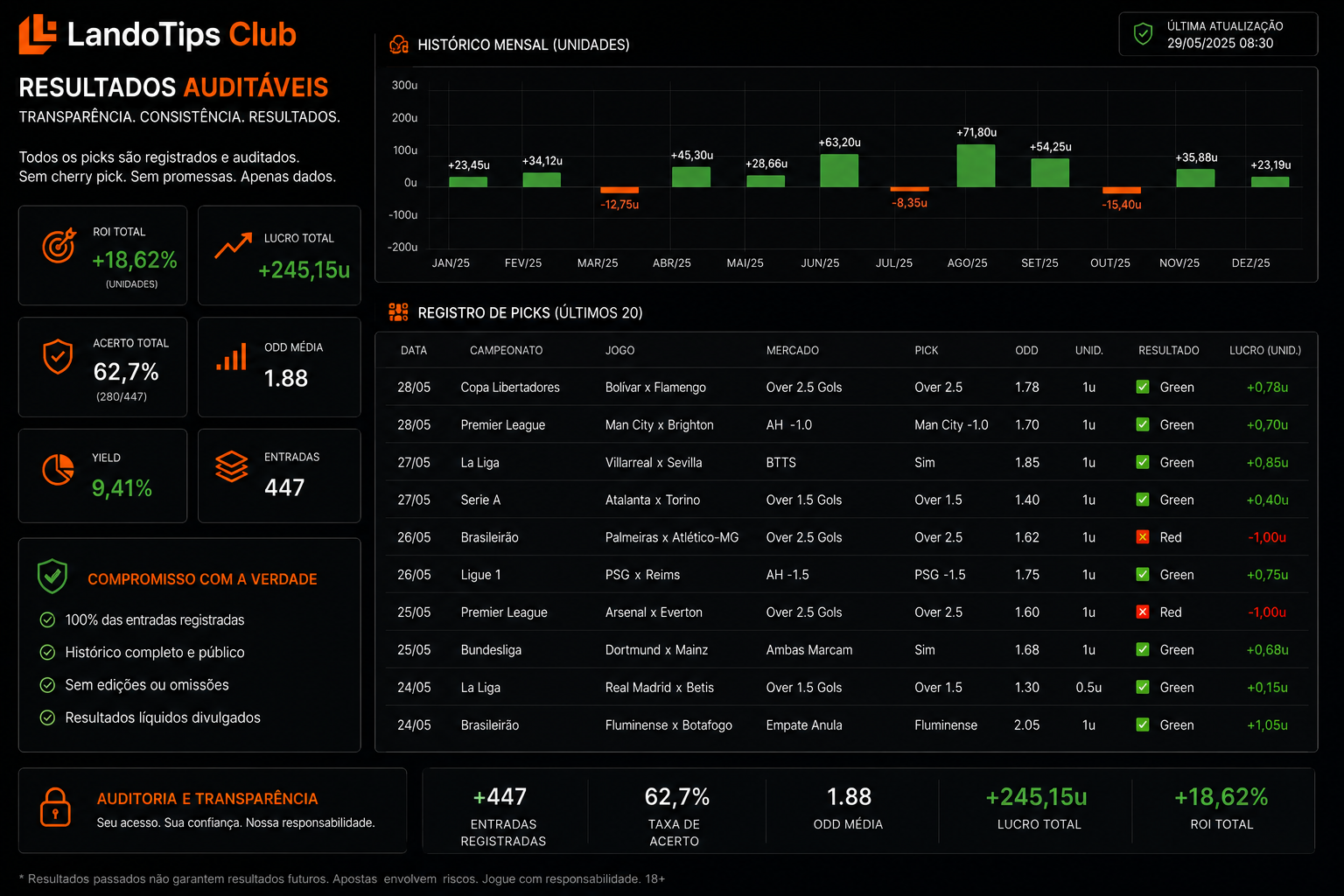1344x896 pixels.
Task: Click the Ambas Marcam market cell
Action: pyautogui.click(x=809, y=650)
